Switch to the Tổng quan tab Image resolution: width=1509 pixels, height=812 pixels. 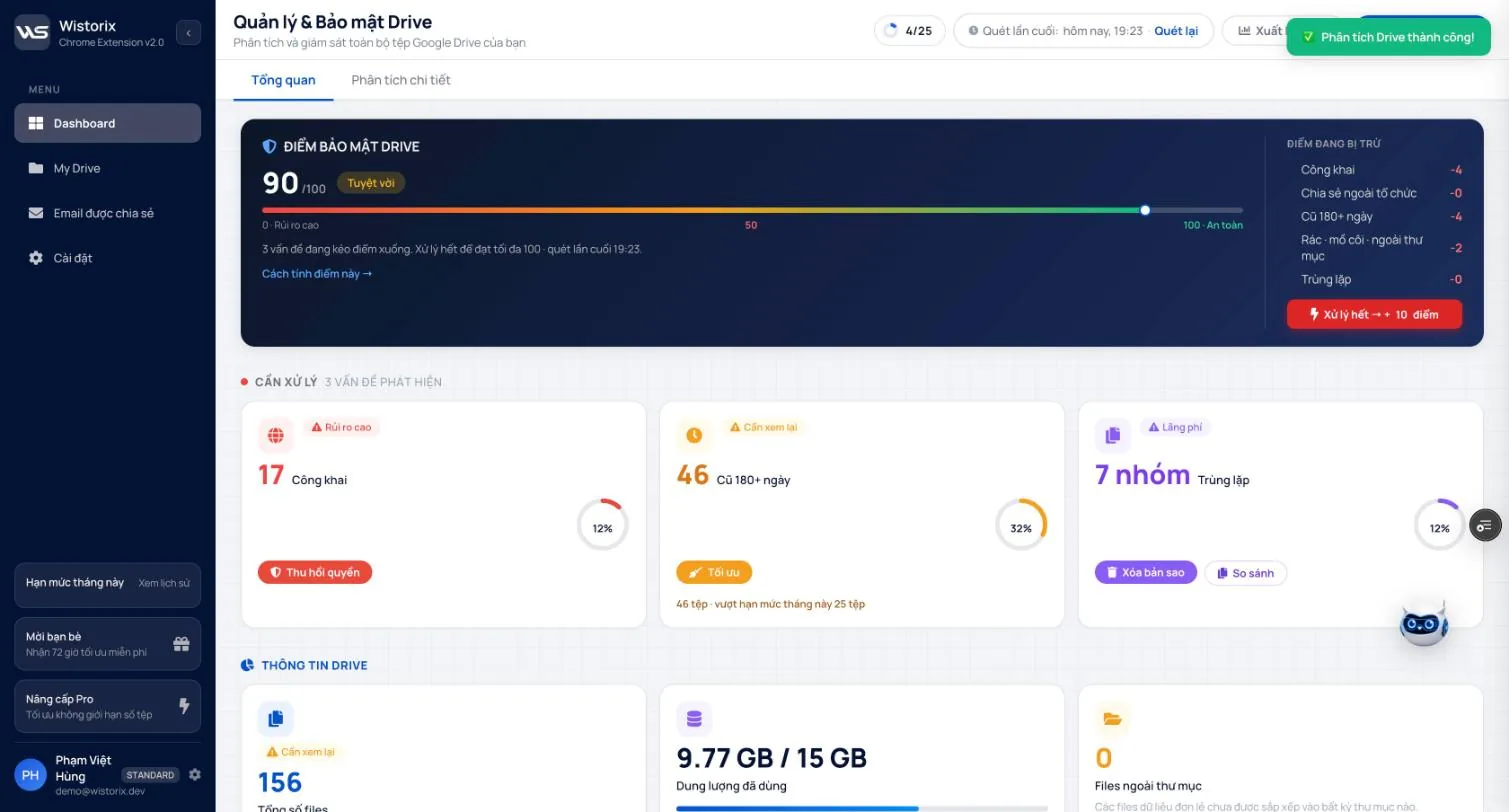coord(283,80)
